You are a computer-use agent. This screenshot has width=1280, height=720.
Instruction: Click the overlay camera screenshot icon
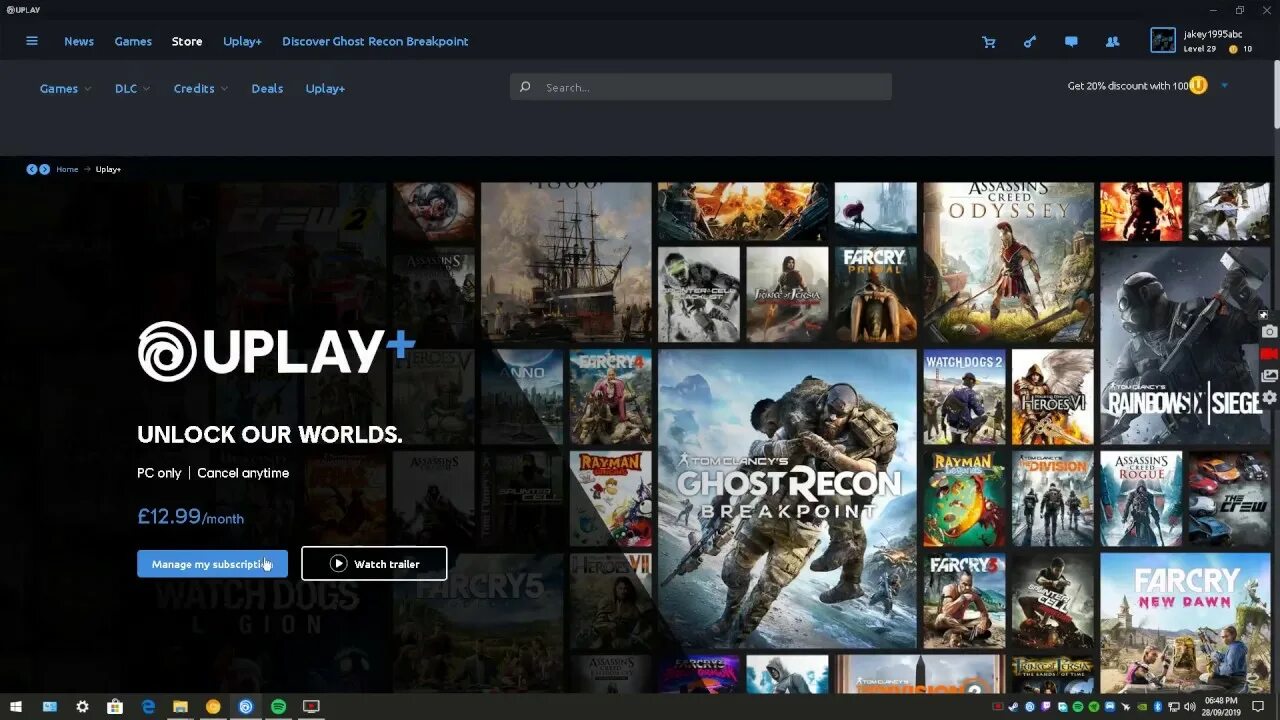[1269, 332]
